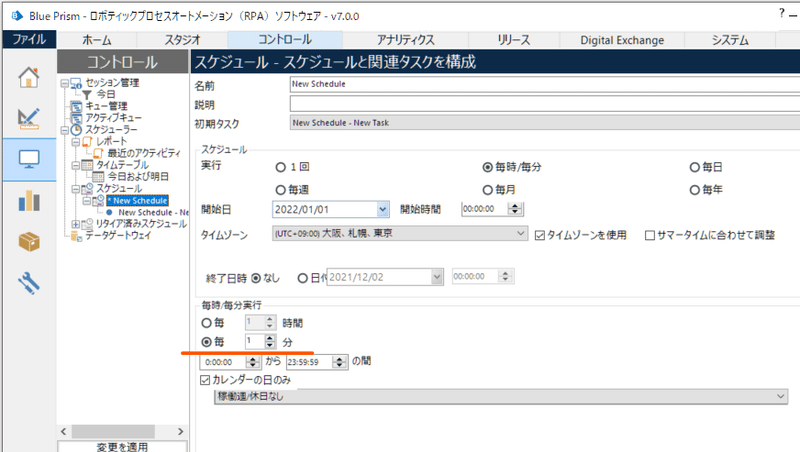Click the Blue Prism logo in title bar
The width and height of the screenshot is (800, 452).
17,16
